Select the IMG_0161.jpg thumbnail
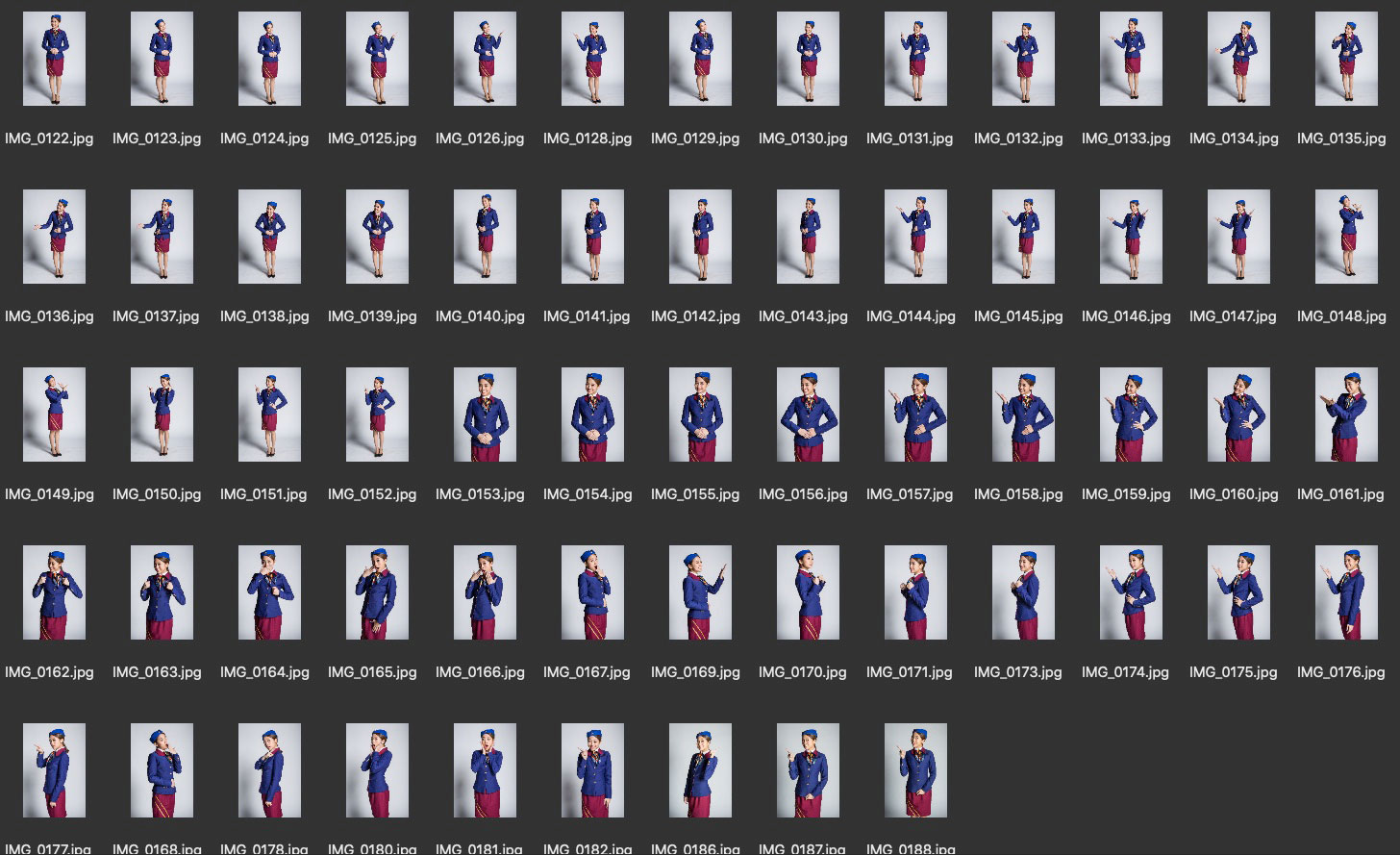 [1346, 415]
